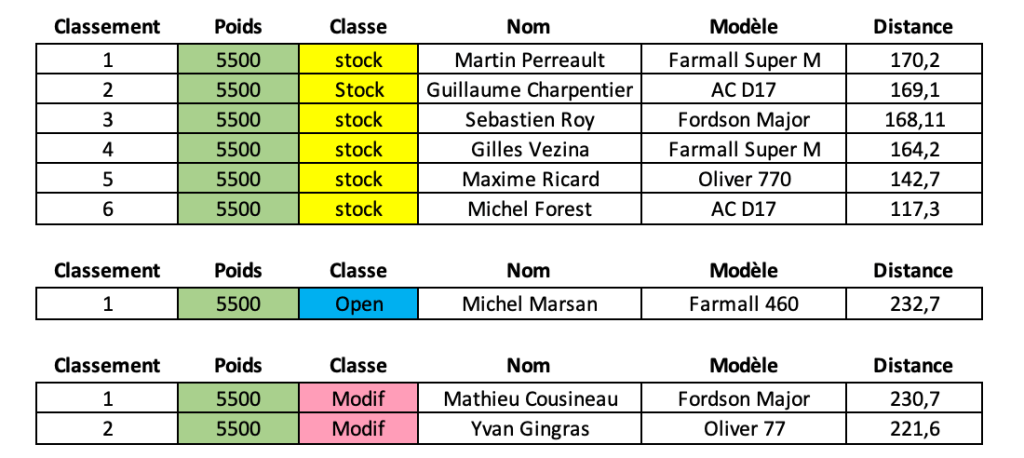Click the yellow class cell beside Guillaume Charpentier

coord(359,90)
